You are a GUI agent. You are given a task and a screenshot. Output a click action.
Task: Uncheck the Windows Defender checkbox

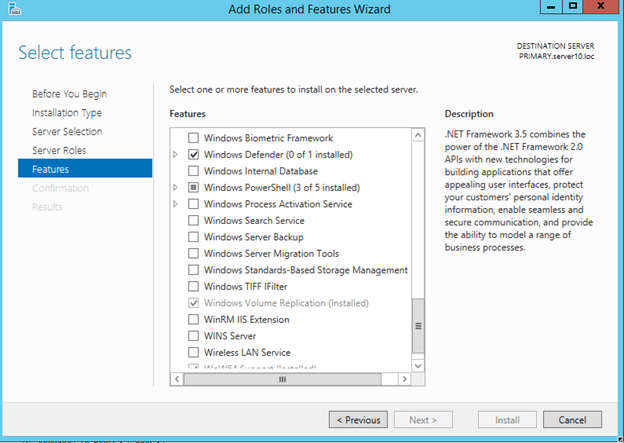click(x=194, y=155)
